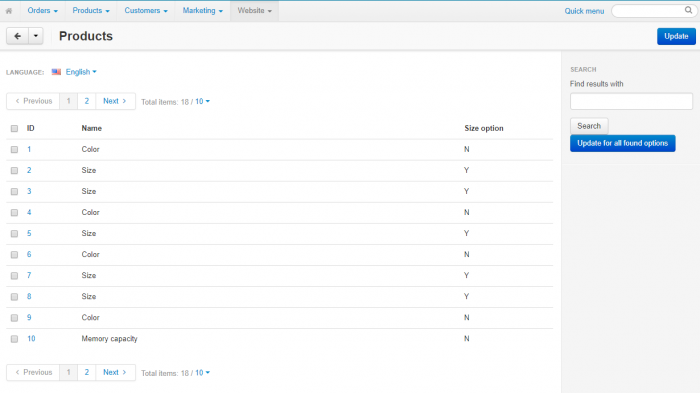Image resolution: width=700 pixels, height=393 pixels.
Task: Open option ID link 6
Action: [29, 254]
